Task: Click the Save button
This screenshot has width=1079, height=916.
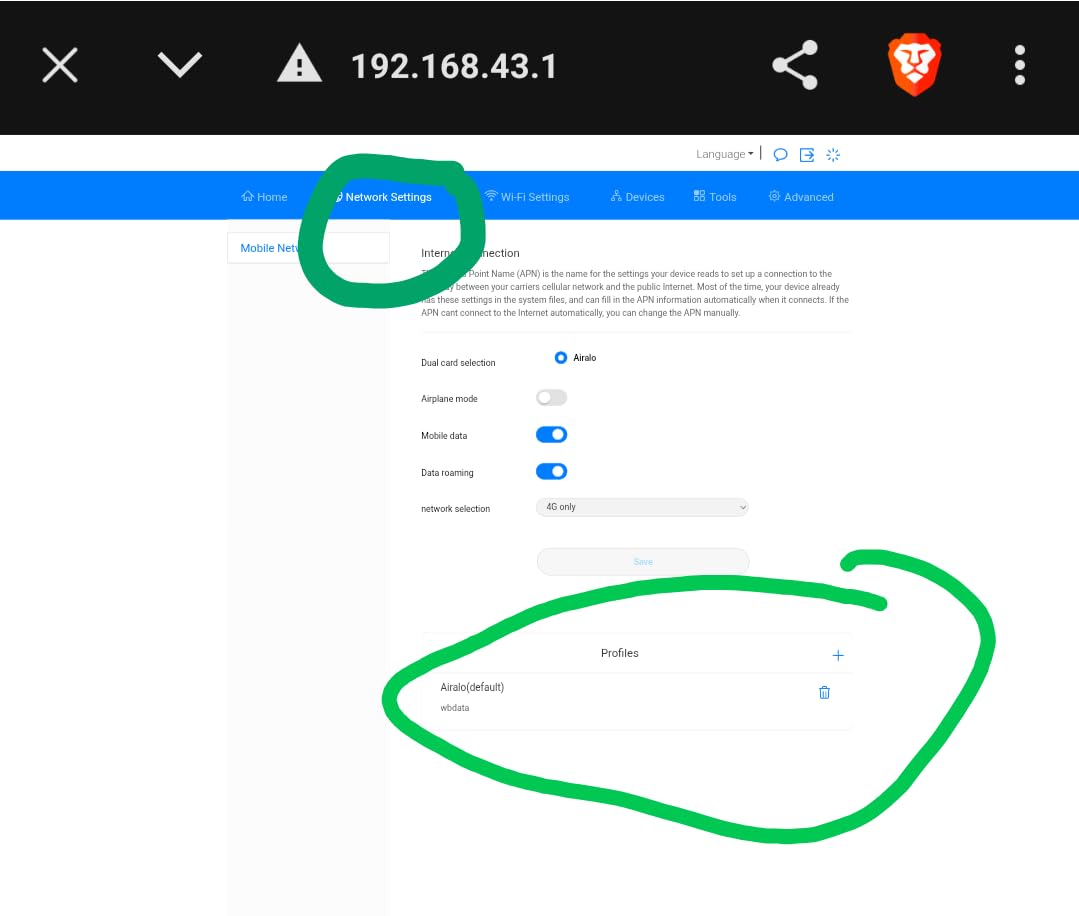Action: [643, 562]
